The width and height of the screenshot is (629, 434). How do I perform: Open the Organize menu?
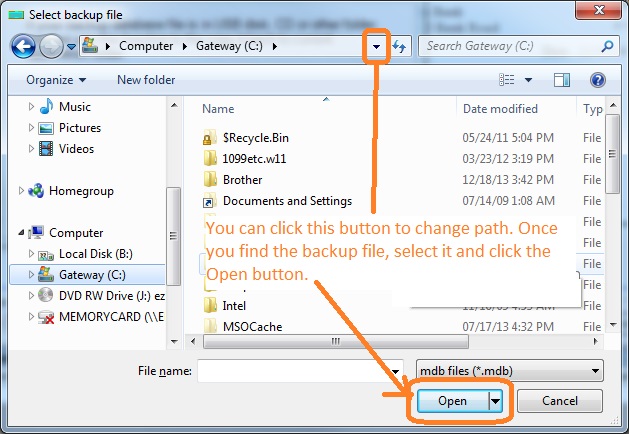click(56, 79)
